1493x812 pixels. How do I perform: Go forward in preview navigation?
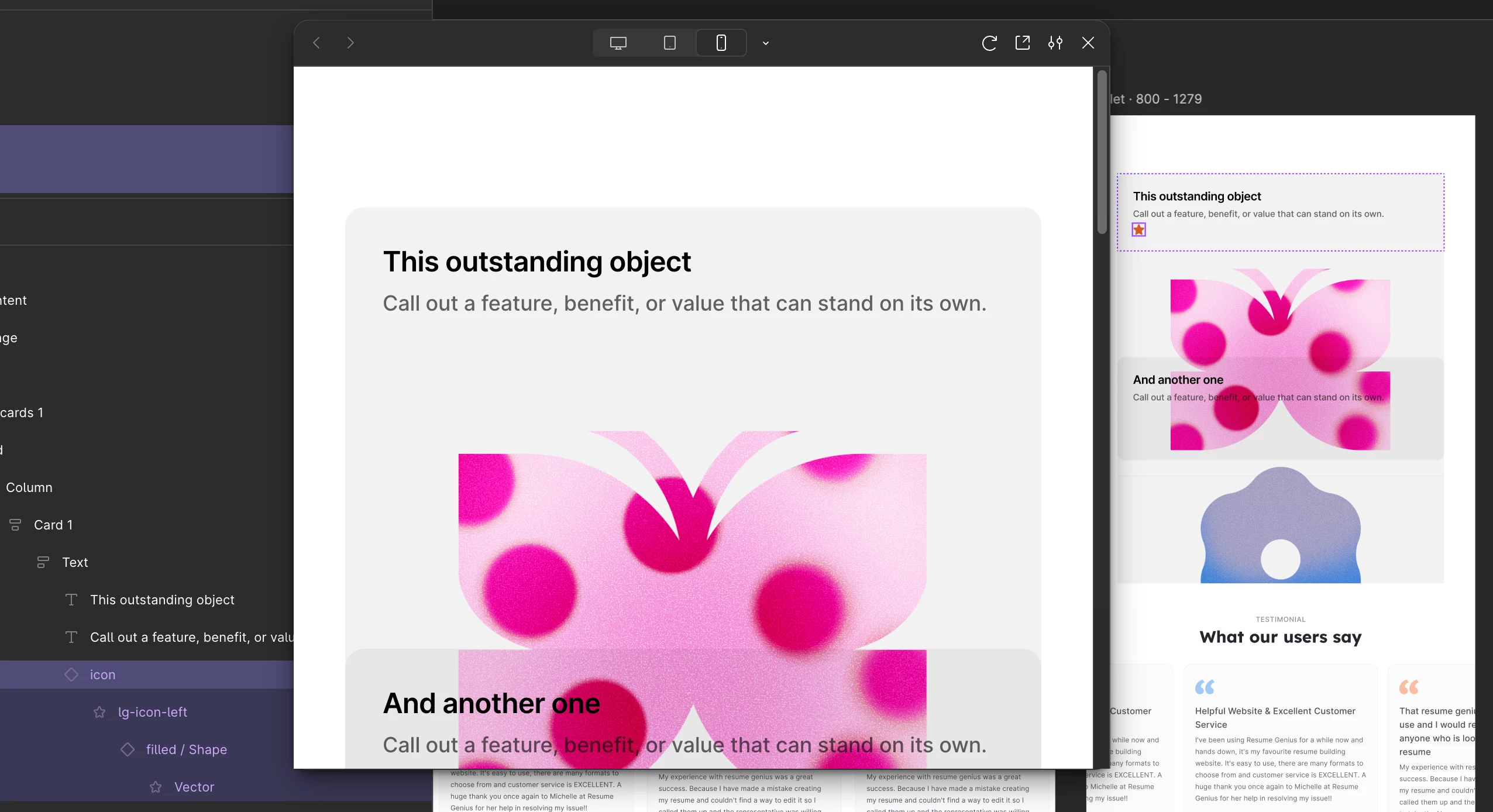coord(350,43)
